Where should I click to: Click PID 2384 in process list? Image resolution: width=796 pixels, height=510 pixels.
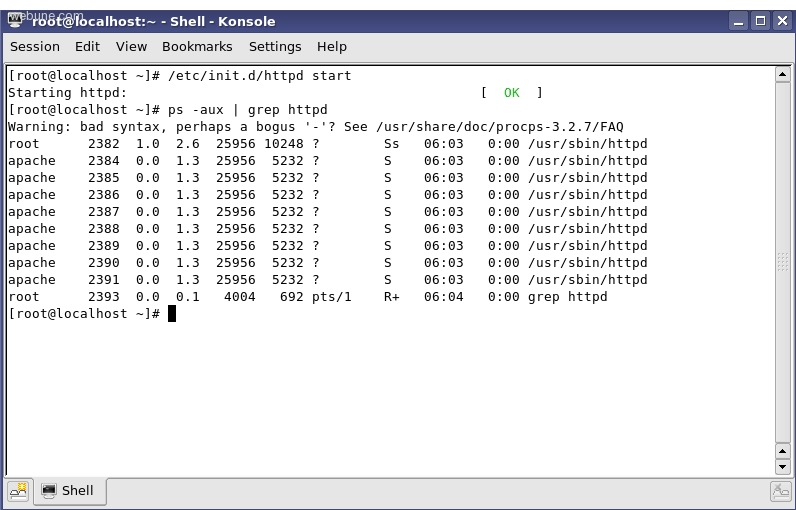104,161
